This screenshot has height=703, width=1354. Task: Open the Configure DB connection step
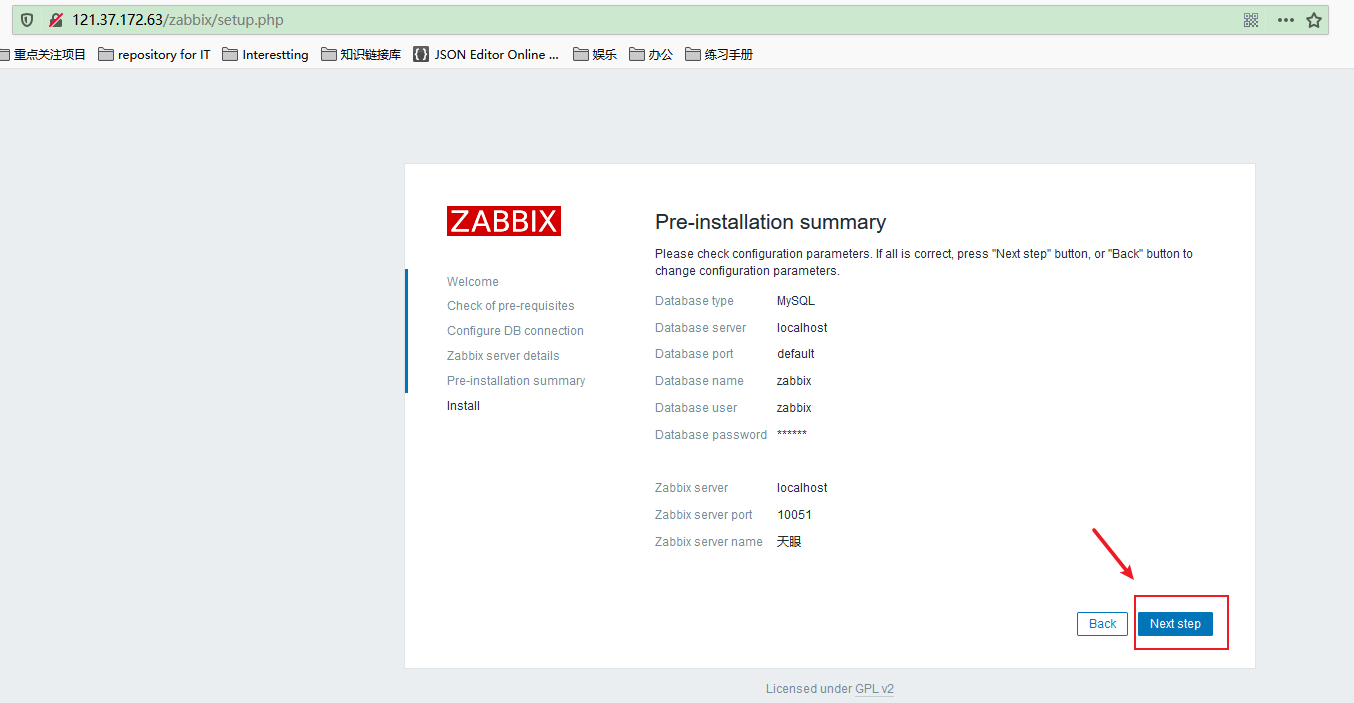515,330
